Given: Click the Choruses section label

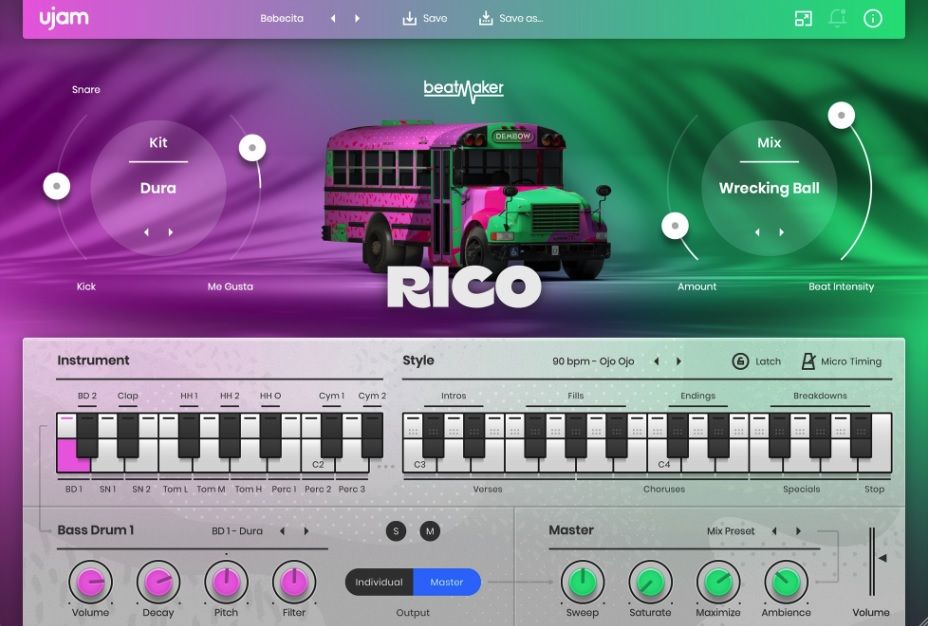Looking at the screenshot, I should 664,489.
